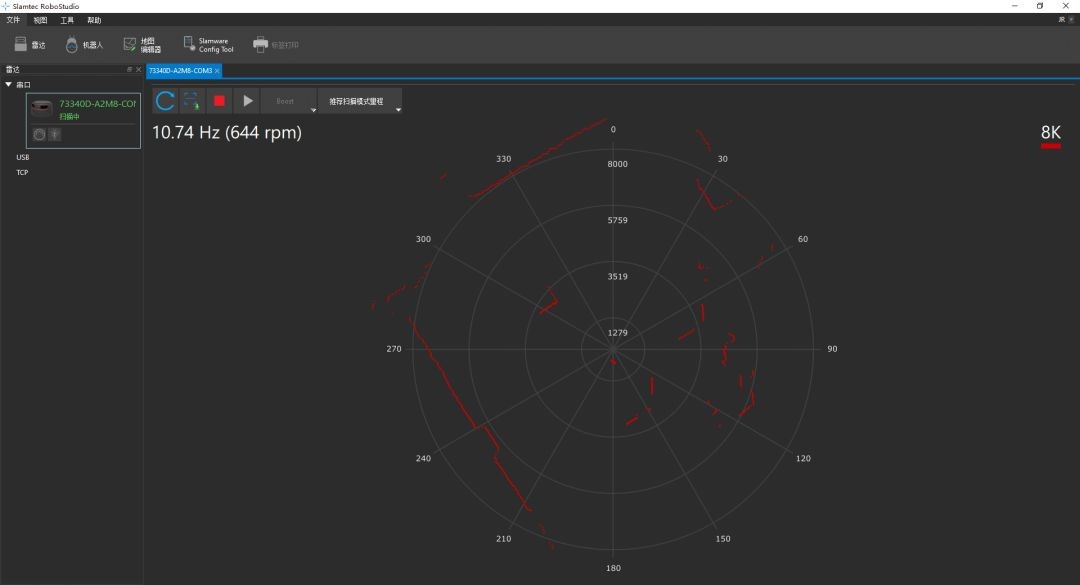The width and height of the screenshot is (1080, 585).
Task: Stop scanning with the red square button
Action: [x=220, y=101]
